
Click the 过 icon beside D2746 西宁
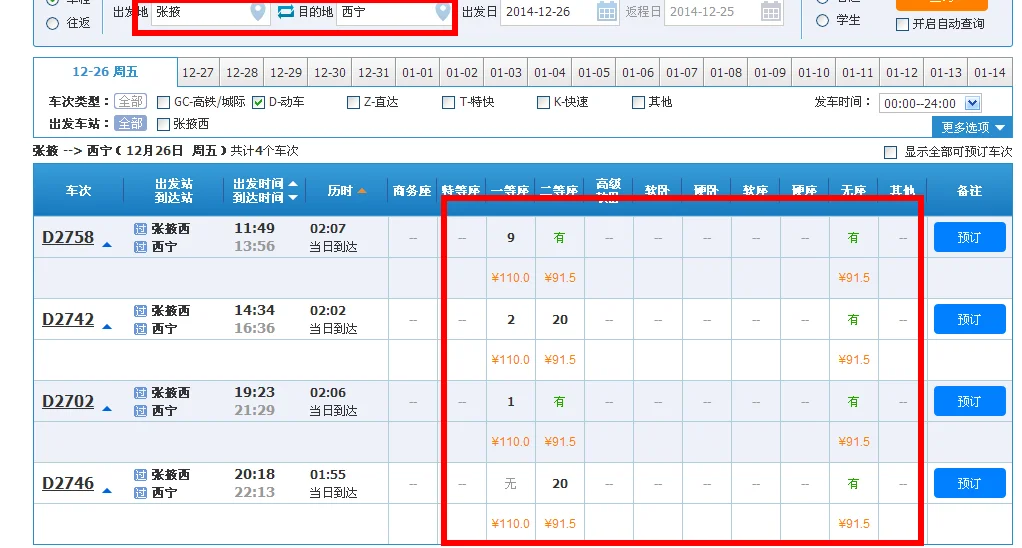click(140, 493)
